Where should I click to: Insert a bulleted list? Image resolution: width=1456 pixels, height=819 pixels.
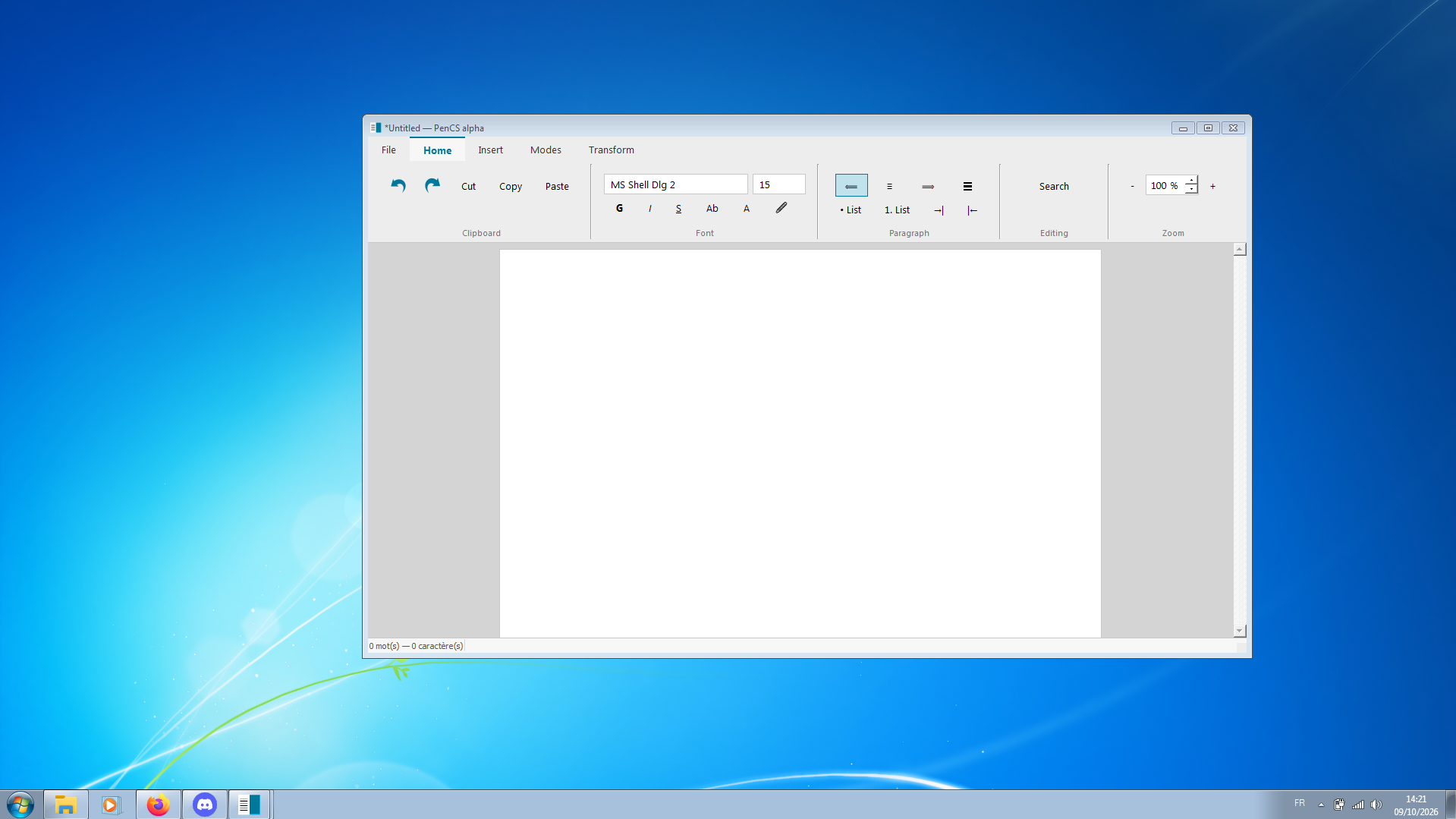(851, 210)
